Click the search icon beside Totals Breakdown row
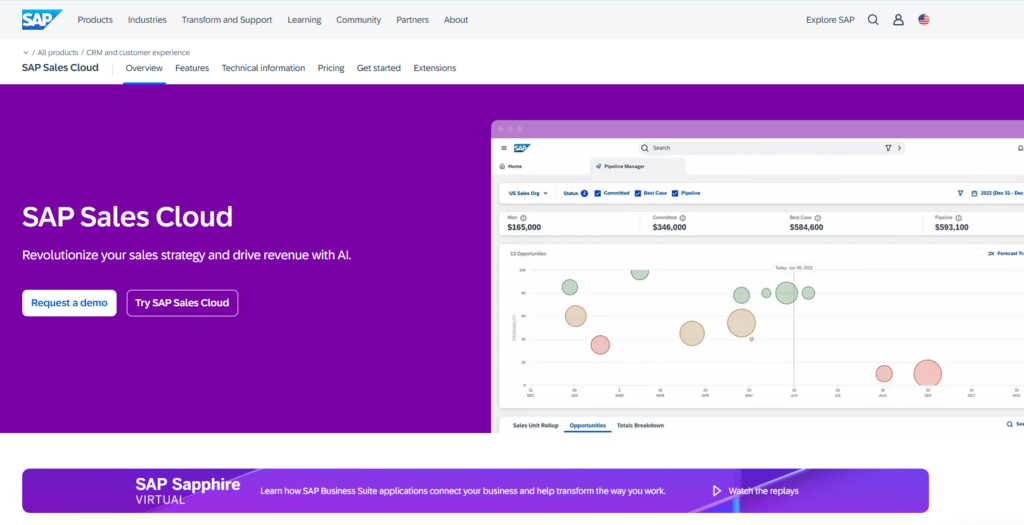Image resolution: width=1024 pixels, height=525 pixels. (1010, 424)
